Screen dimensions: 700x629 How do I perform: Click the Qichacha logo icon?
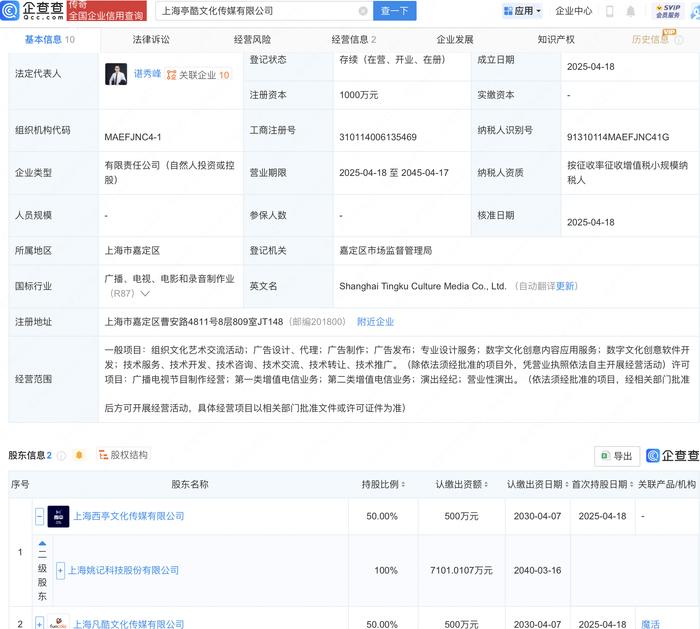point(9,10)
